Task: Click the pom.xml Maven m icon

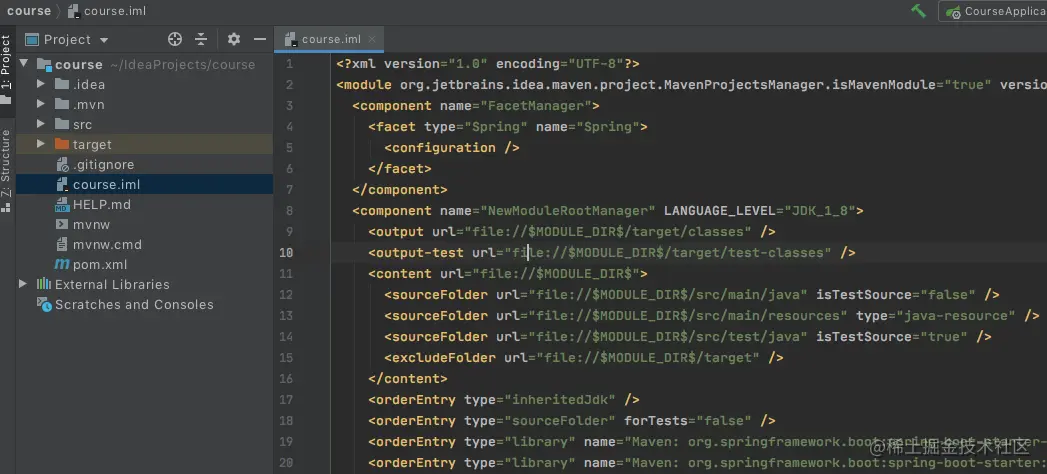Action: click(x=62, y=264)
